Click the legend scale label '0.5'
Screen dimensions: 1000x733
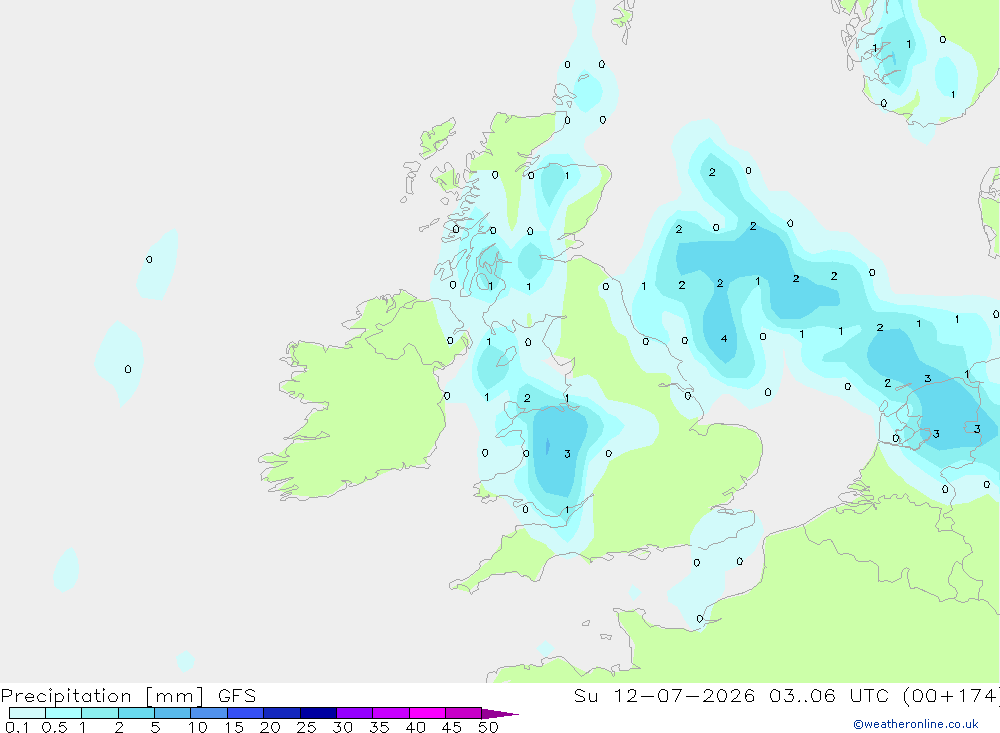click(x=54, y=727)
